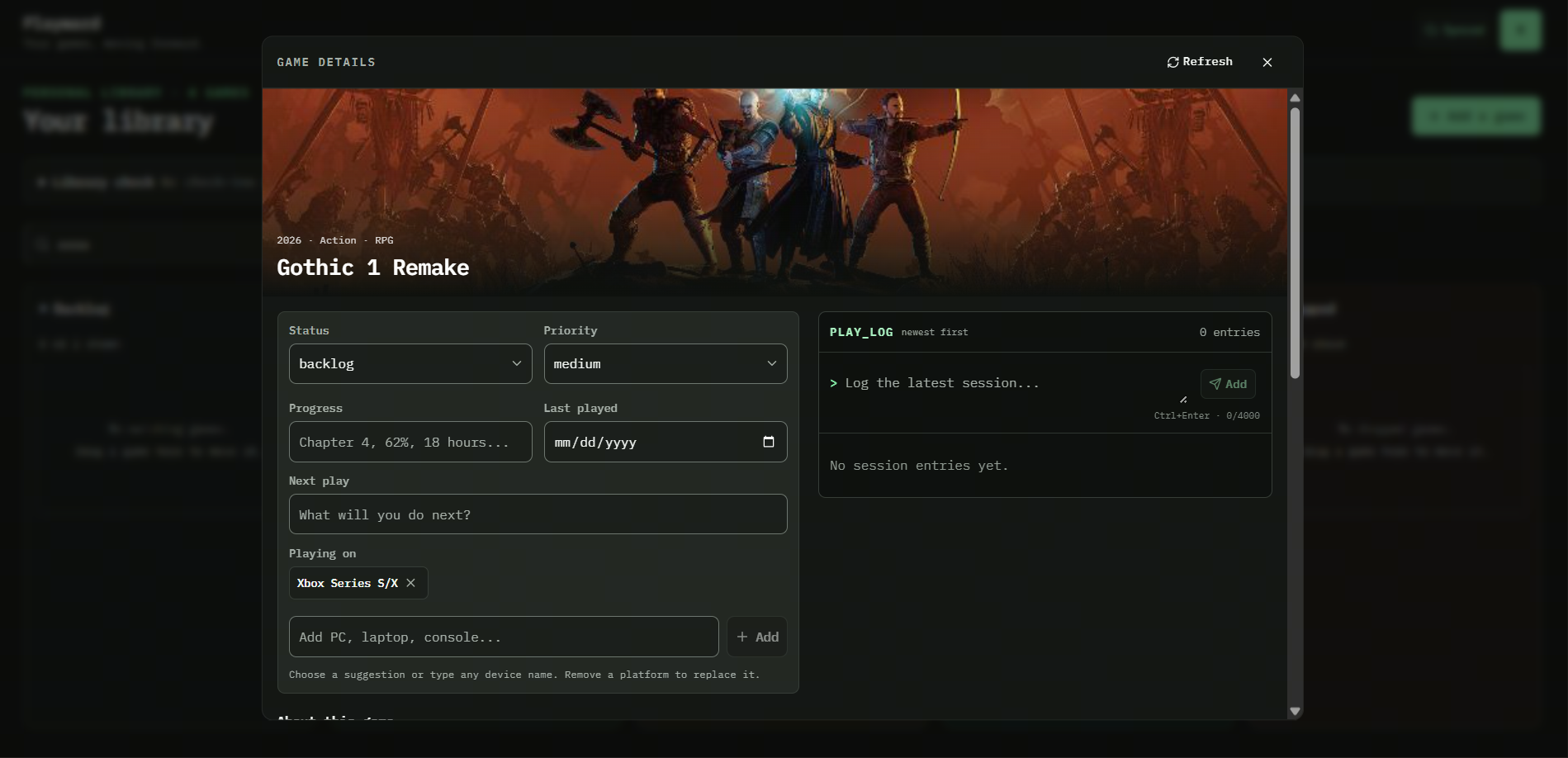1568x758 pixels.
Task: Close the Game Details dialog
Action: [x=1267, y=62]
